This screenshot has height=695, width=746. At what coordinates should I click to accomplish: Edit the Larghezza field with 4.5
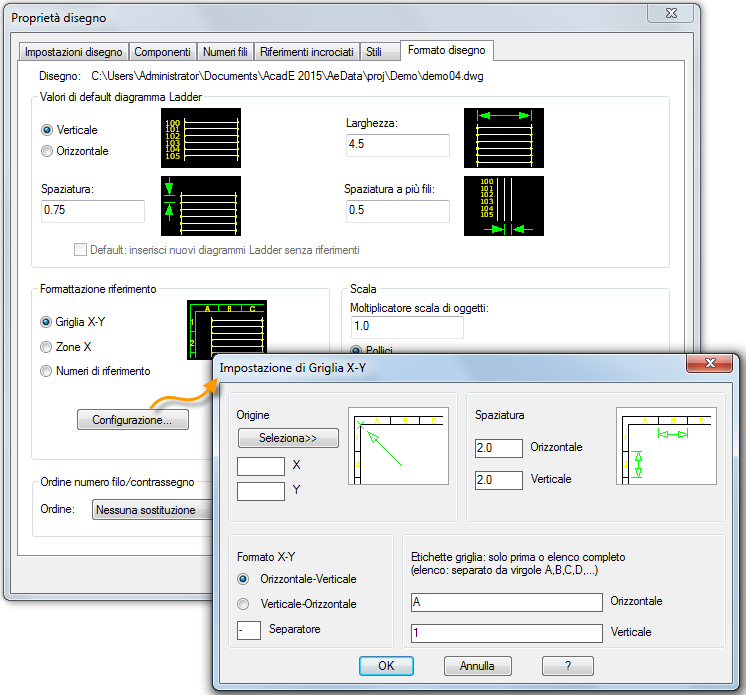[398, 145]
